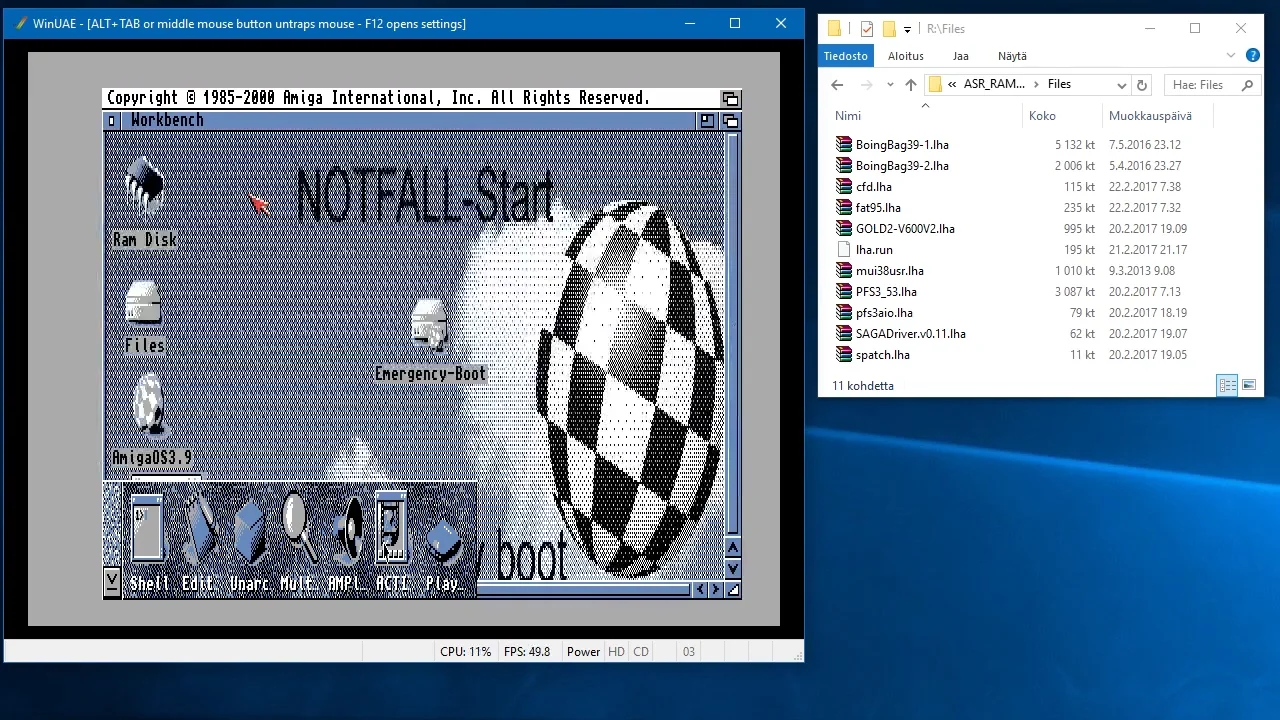Click the new folder icon in title bar
Viewport: 1280px width, 720px height.
point(888,29)
